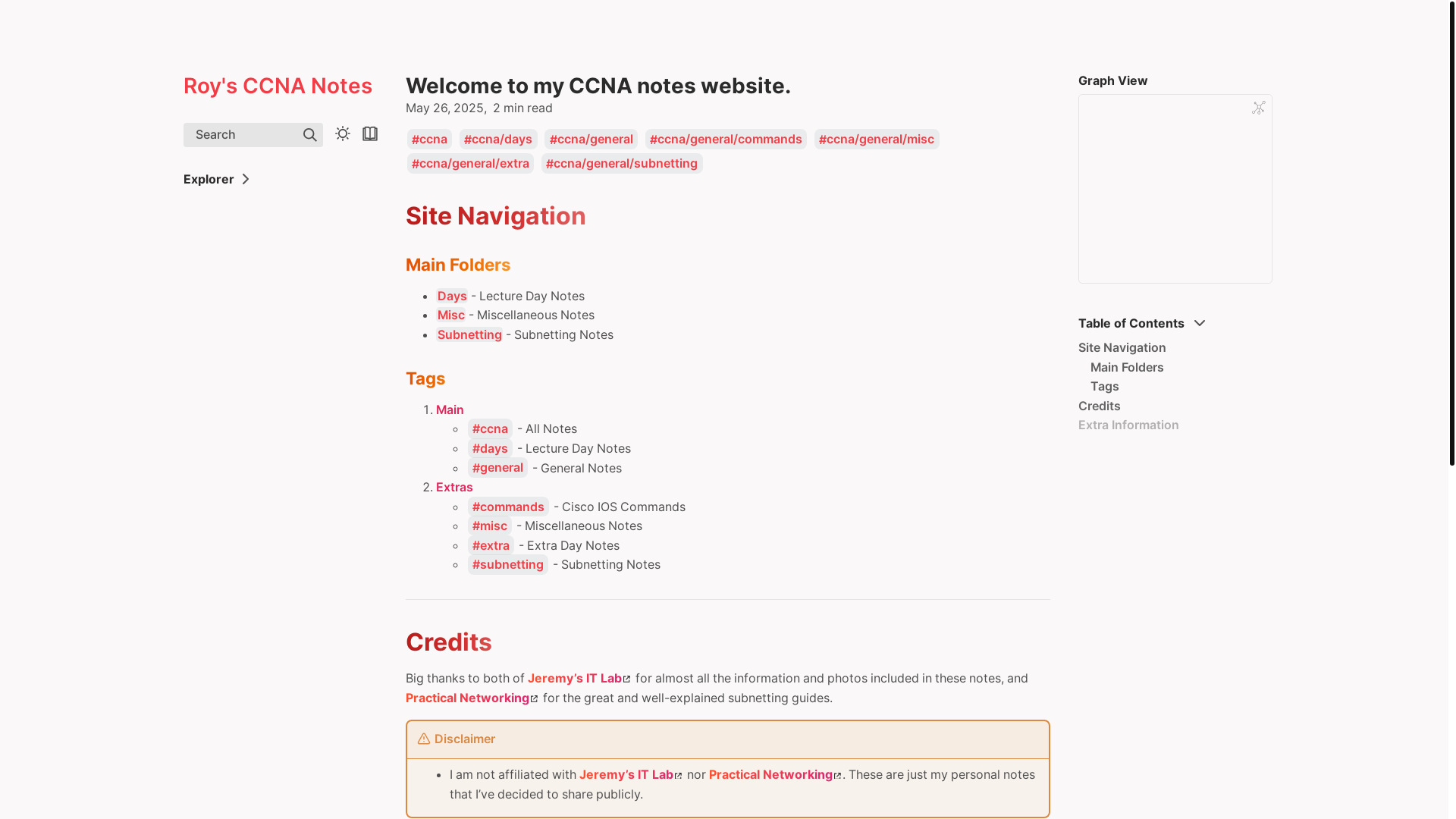
Task: Click the 'Main' list item label
Action: coord(450,409)
